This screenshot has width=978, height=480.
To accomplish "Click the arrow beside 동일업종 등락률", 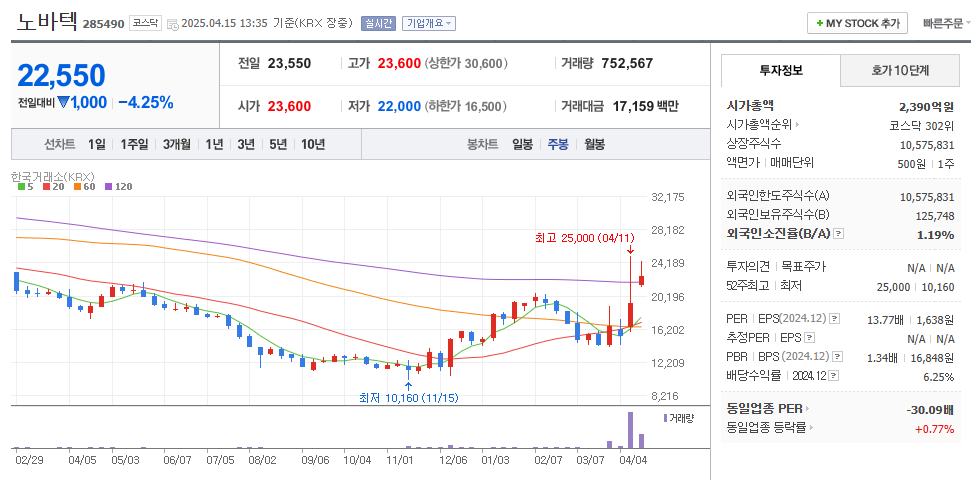I will (813, 428).
